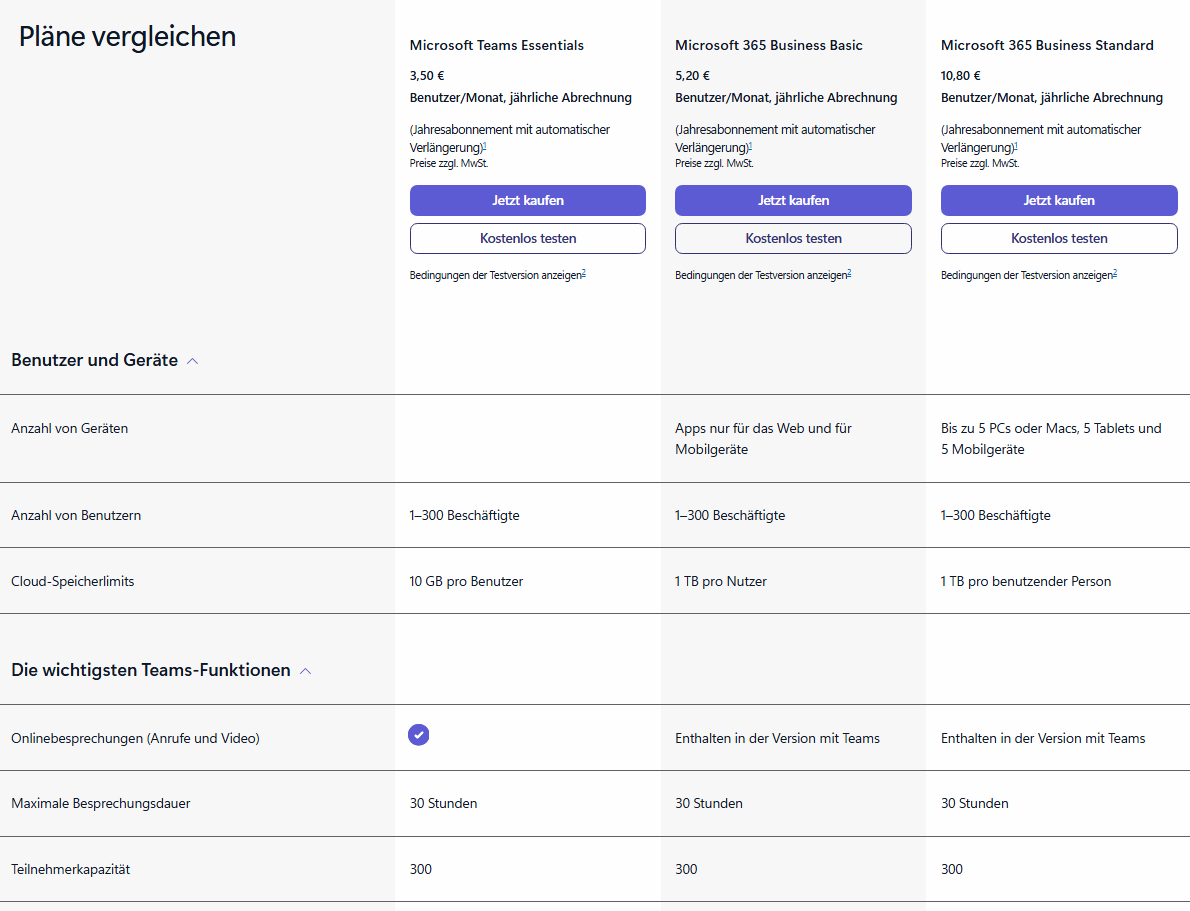Open footnote 1 under Teams Essentials subscription
This screenshot has width=1190, height=911.
point(485,146)
